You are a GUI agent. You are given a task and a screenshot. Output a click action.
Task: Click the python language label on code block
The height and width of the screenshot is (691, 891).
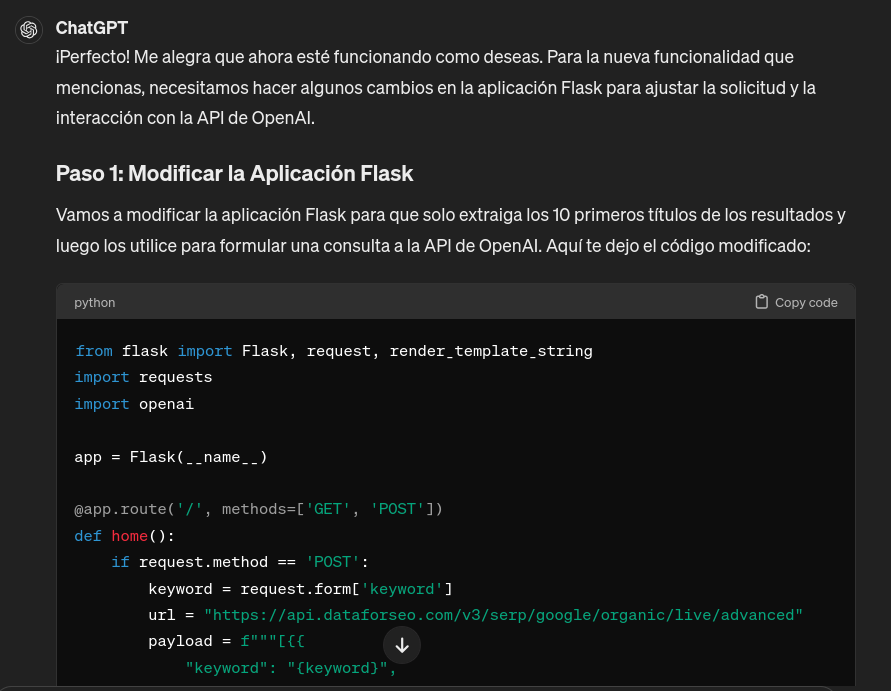click(94, 302)
